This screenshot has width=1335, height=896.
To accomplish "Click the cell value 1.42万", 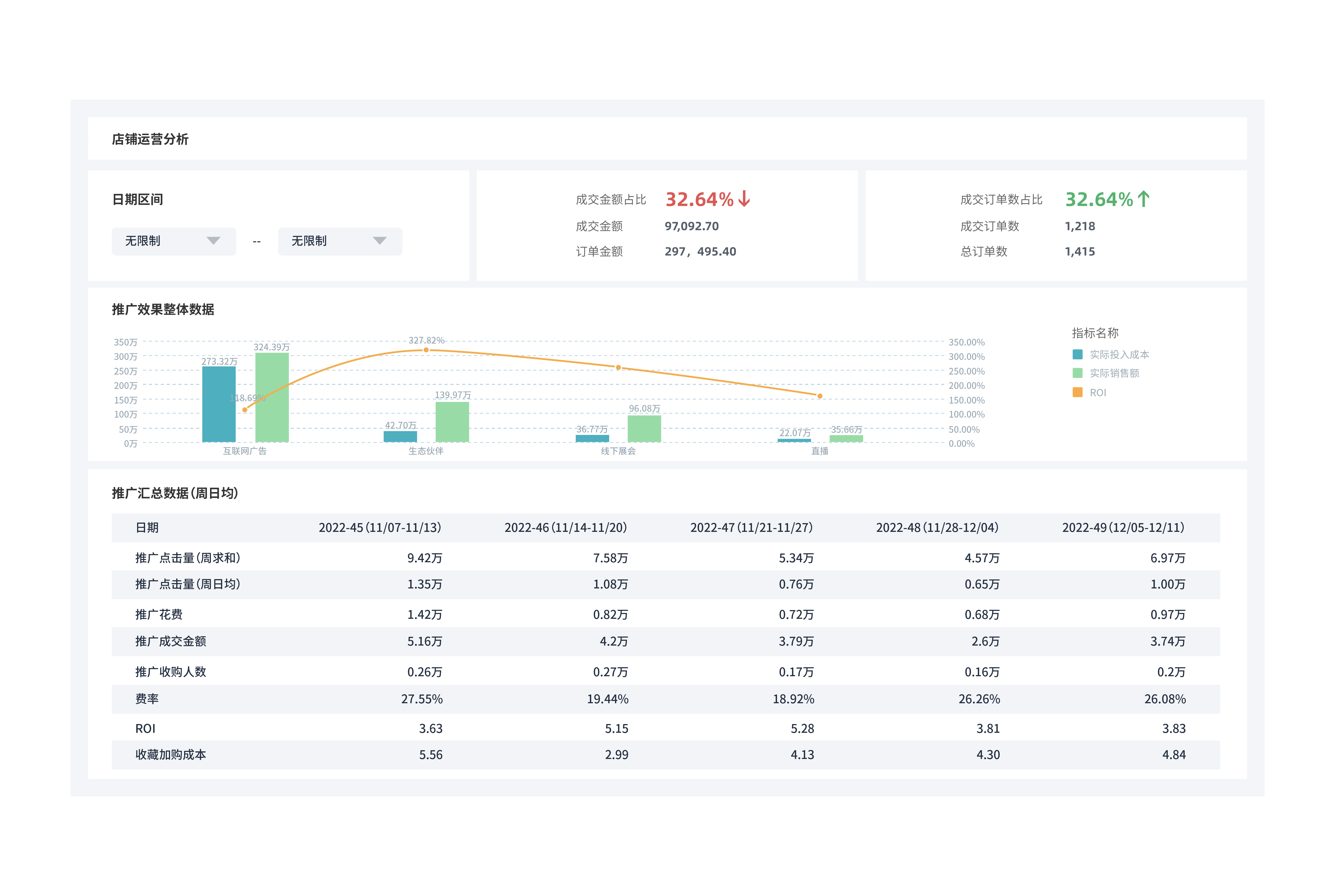I will [425, 615].
